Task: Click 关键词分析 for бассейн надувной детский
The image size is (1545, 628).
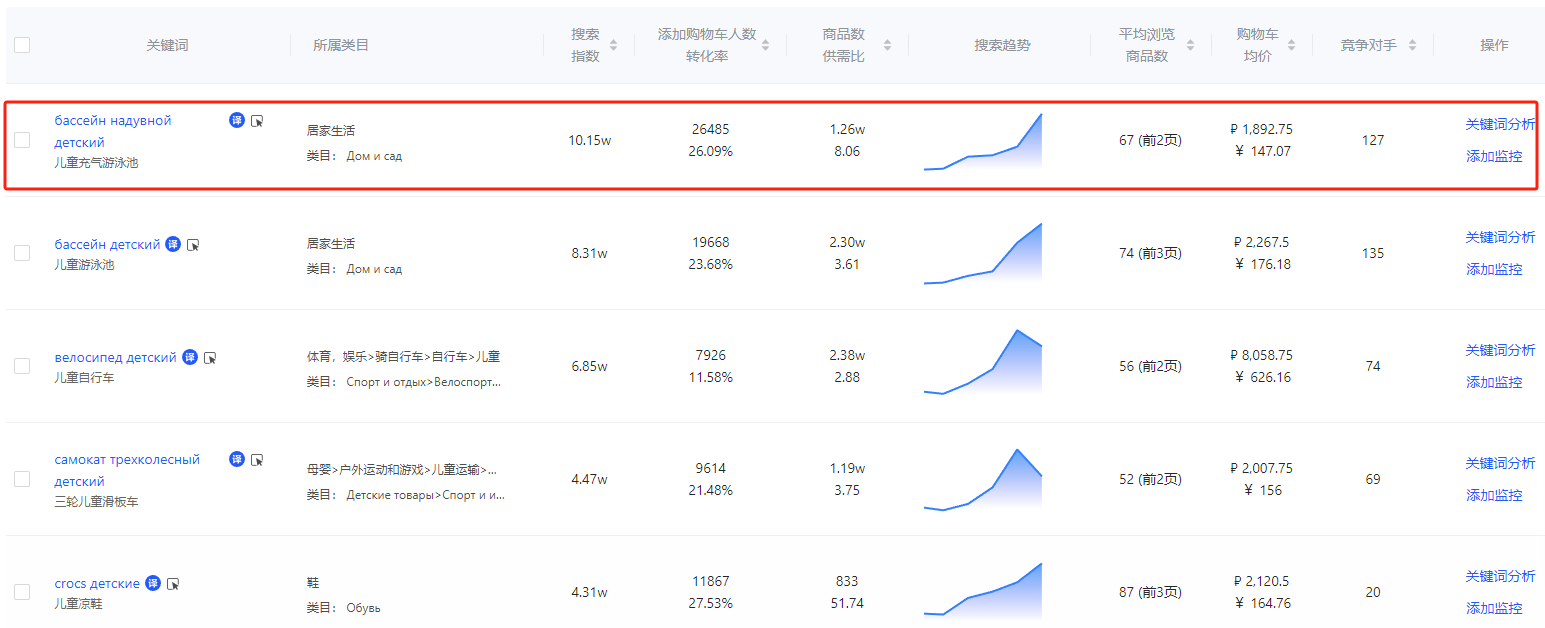Action: [x=1500, y=124]
